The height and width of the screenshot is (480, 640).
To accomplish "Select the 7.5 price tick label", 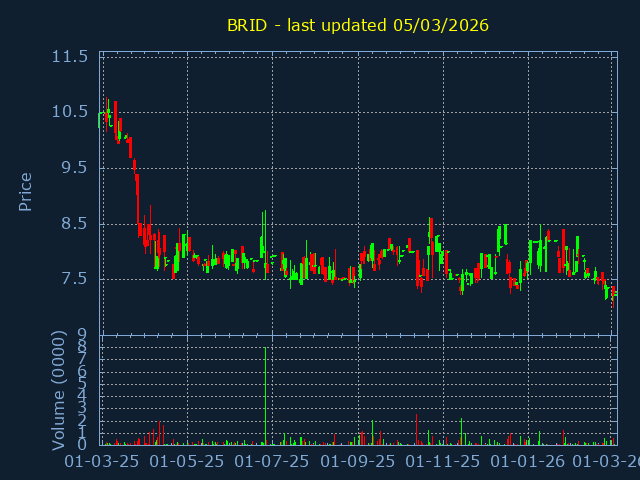I will tap(74, 279).
